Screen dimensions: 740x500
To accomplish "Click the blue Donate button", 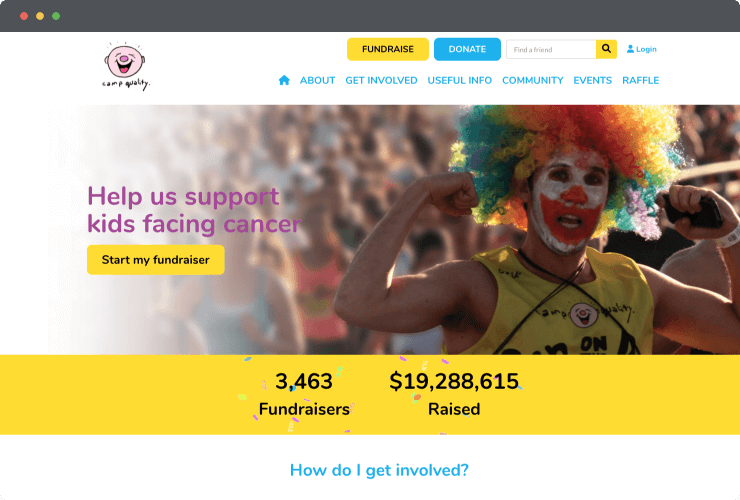I will [467, 49].
